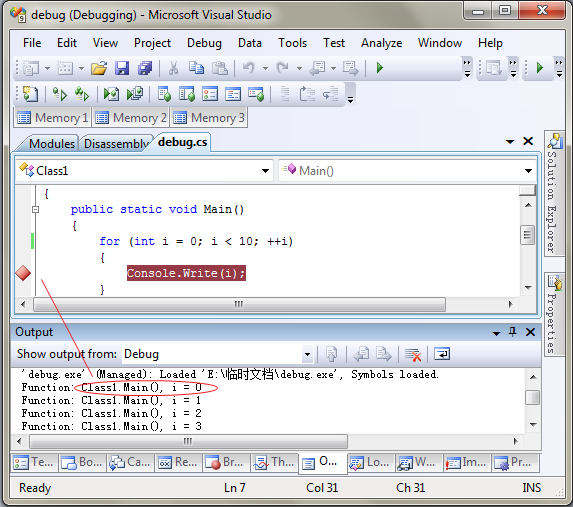Click the Navigate Backward icon
This screenshot has height=507, width=573.
coord(318,68)
